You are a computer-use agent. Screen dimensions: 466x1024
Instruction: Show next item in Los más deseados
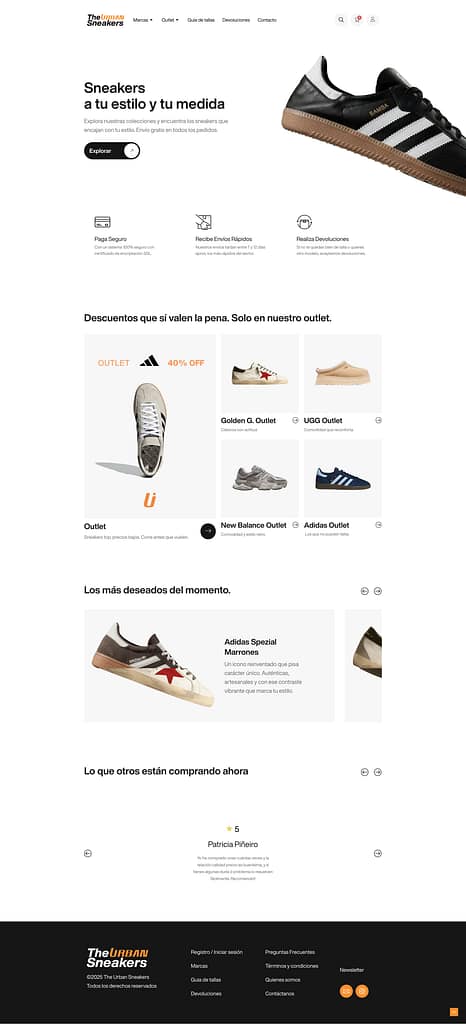click(x=378, y=591)
